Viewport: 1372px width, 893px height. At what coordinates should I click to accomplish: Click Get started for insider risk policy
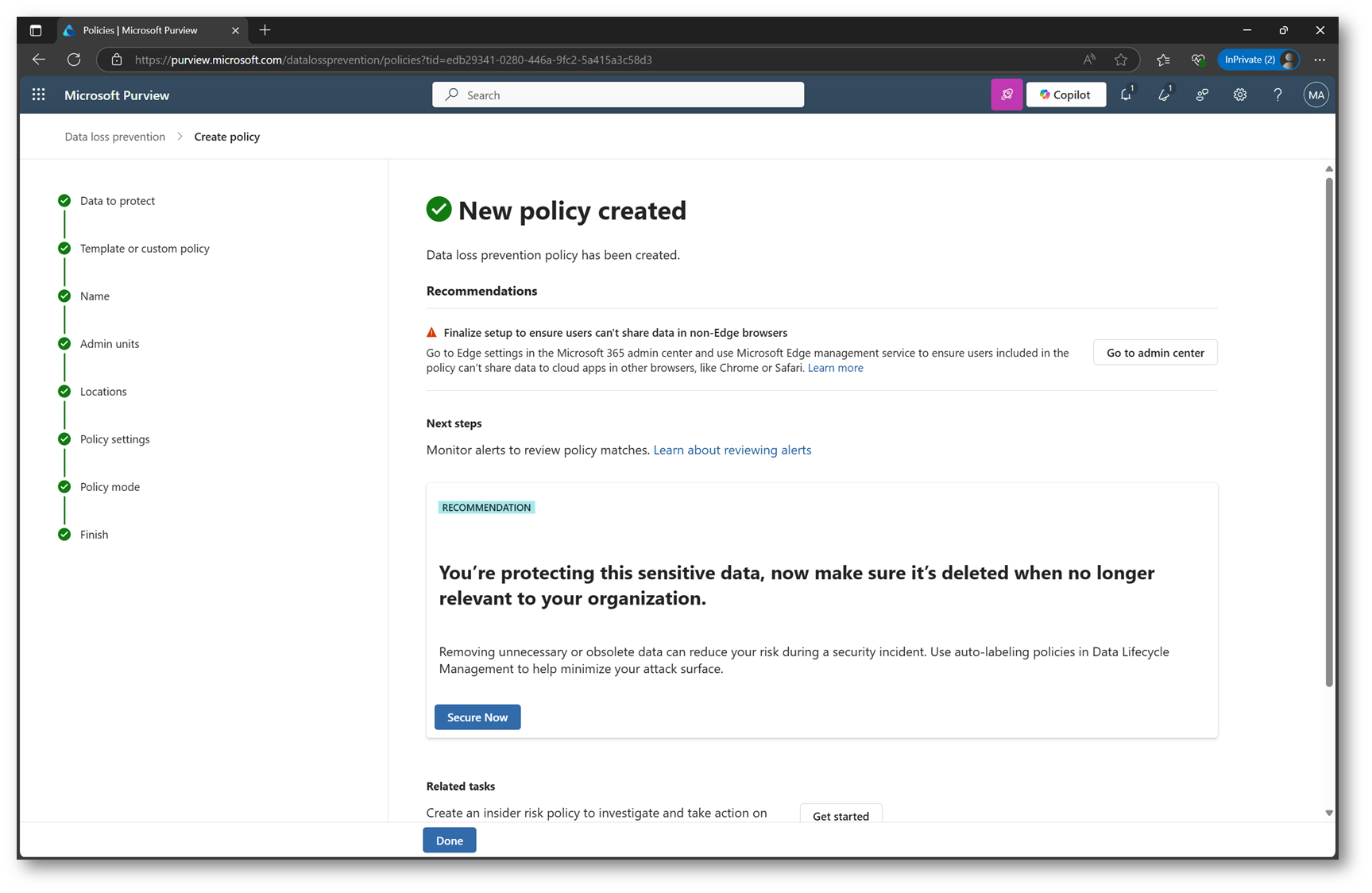(x=841, y=815)
